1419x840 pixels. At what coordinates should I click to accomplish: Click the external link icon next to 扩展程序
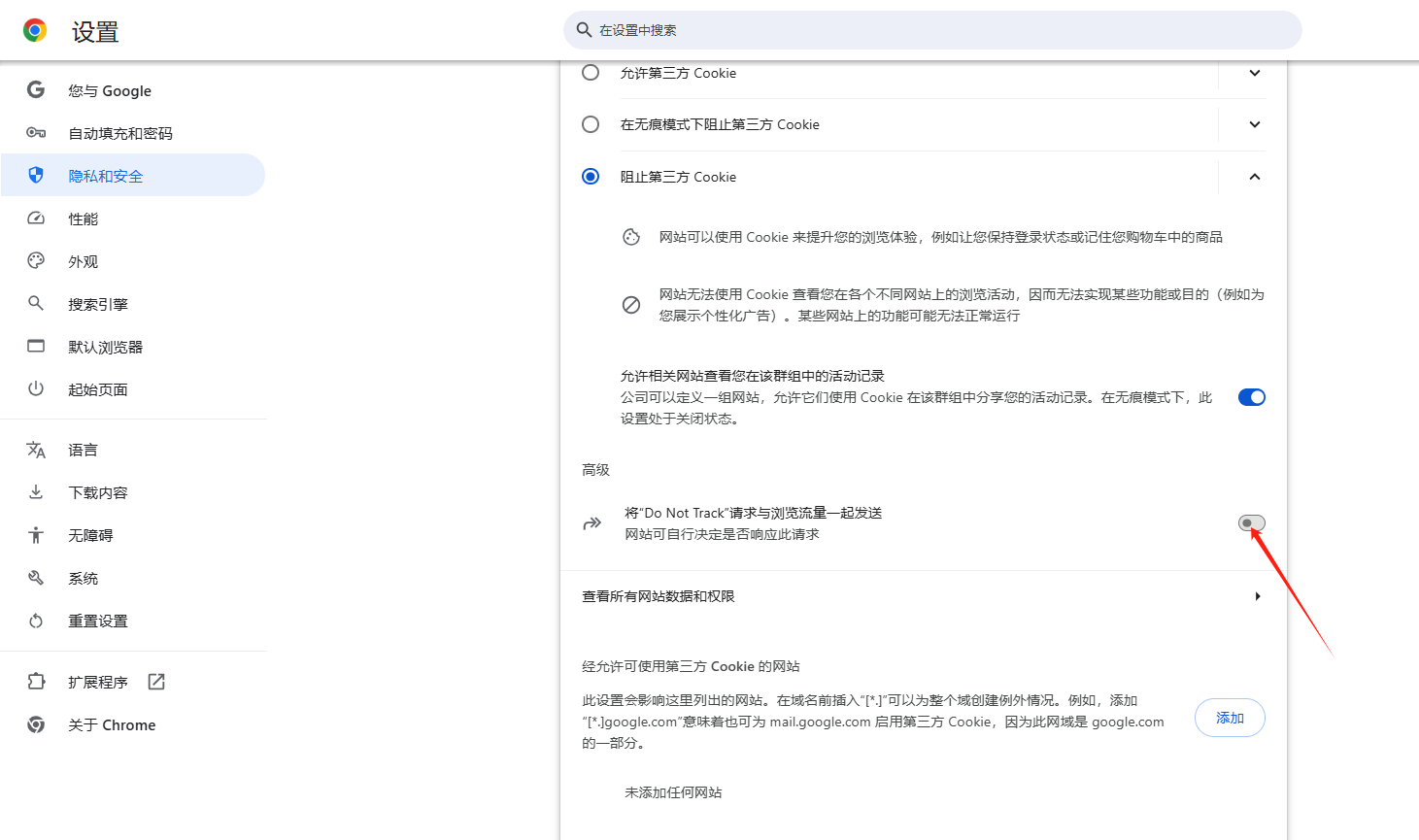coord(156,682)
